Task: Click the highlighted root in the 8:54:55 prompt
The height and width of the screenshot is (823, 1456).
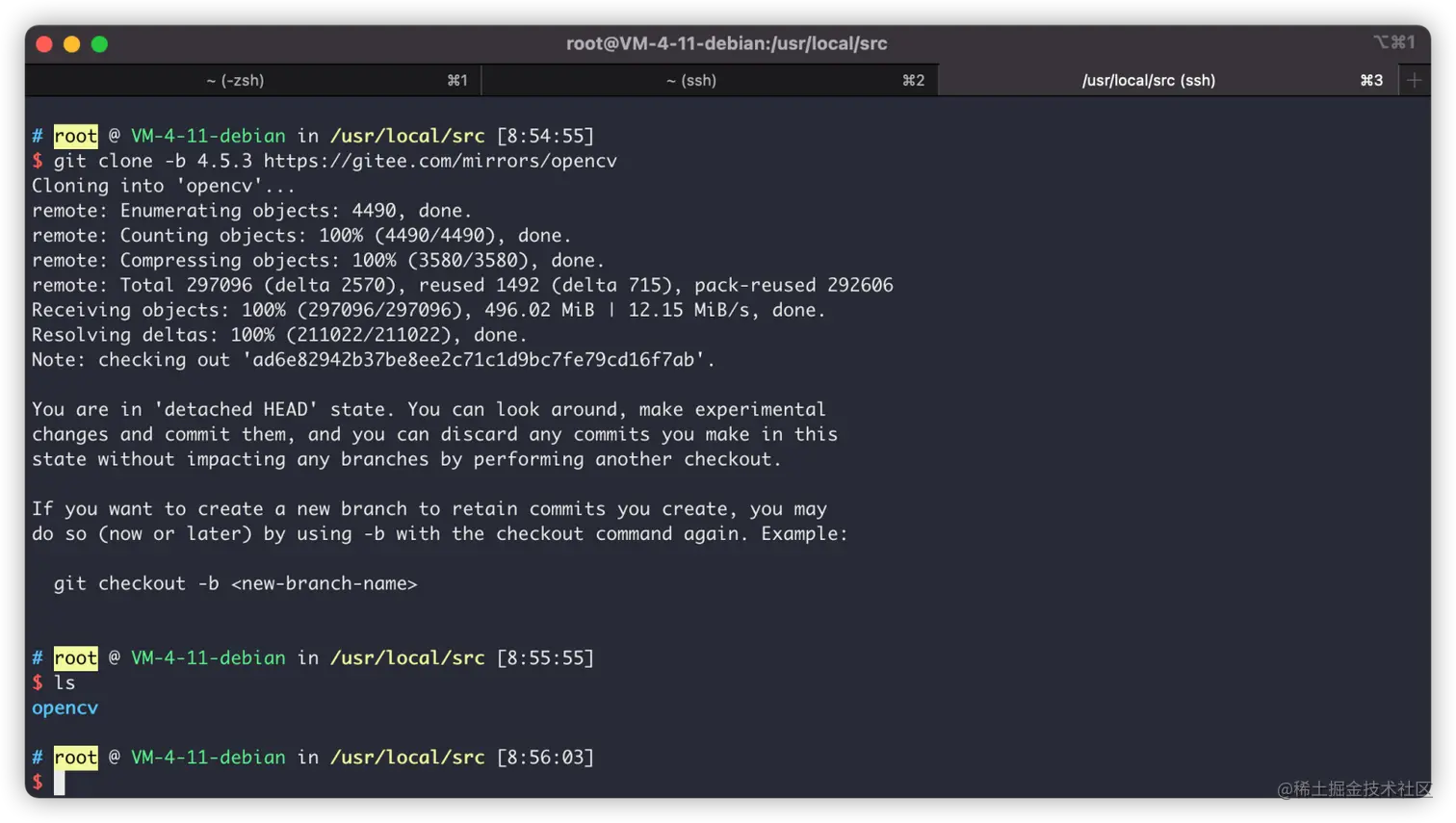Action: coord(75,136)
